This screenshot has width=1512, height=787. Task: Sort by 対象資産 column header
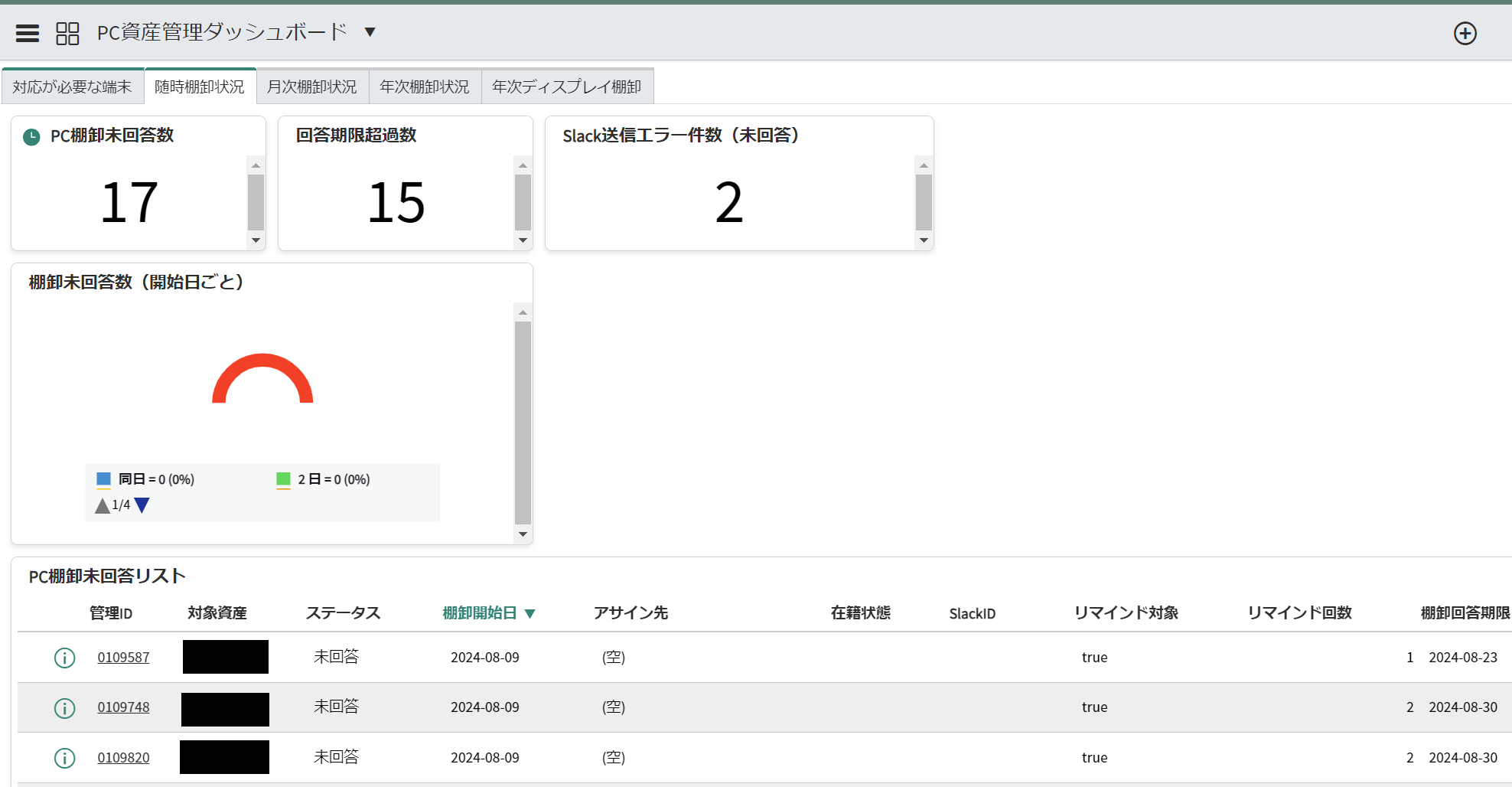point(217,613)
